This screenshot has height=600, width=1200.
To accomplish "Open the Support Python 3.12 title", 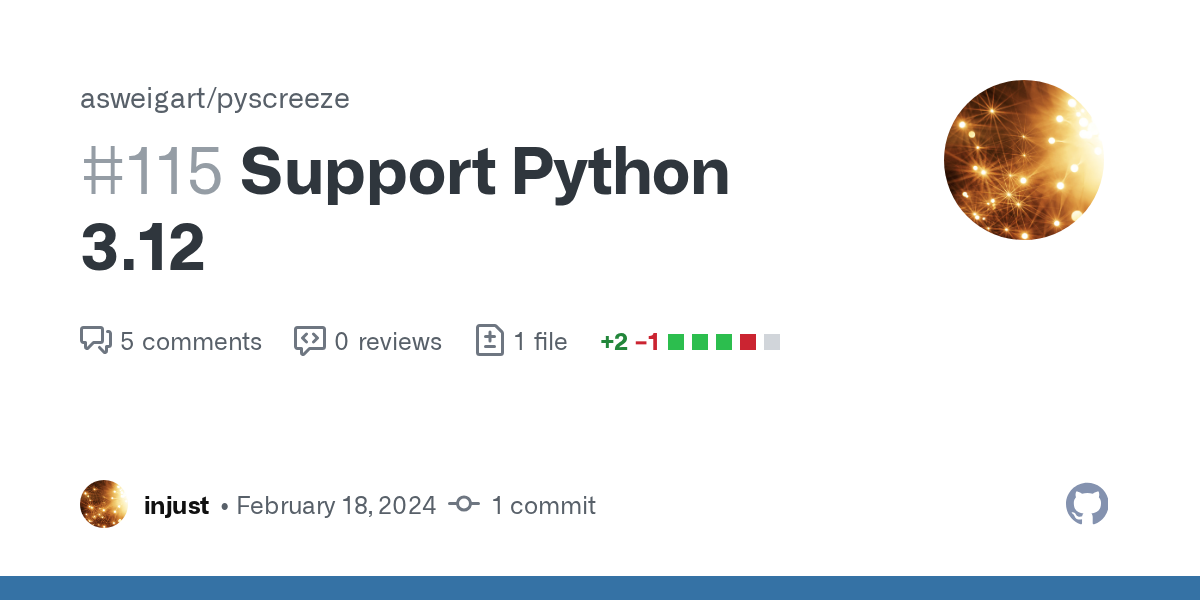I will pyautogui.click(x=405, y=209).
